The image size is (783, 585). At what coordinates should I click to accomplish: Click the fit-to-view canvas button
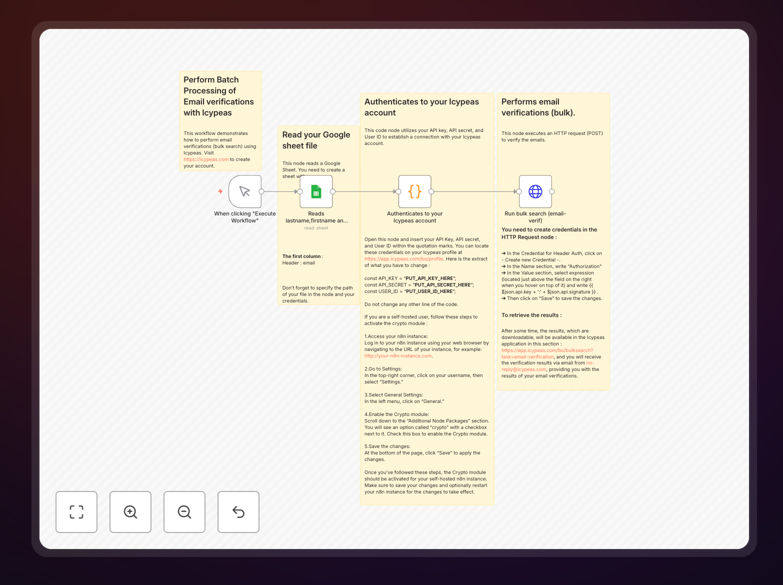[76, 512]
